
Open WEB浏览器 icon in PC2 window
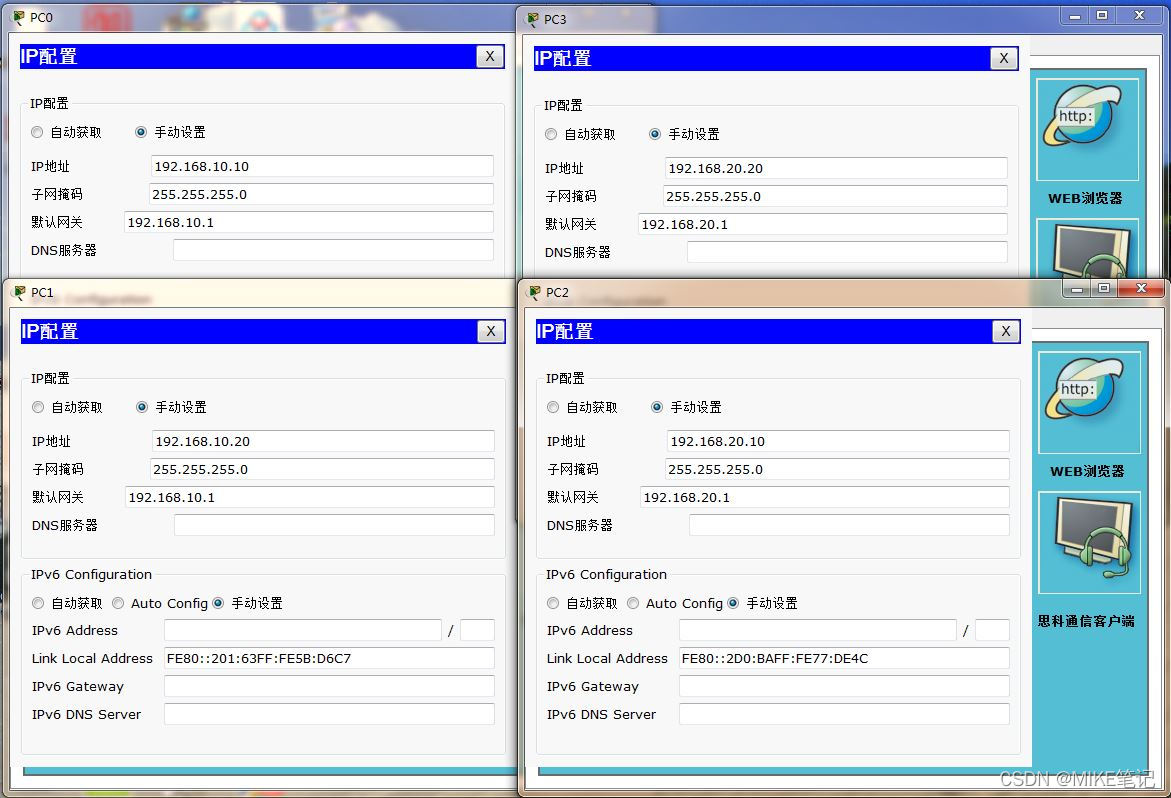[x=1089, y=402]
